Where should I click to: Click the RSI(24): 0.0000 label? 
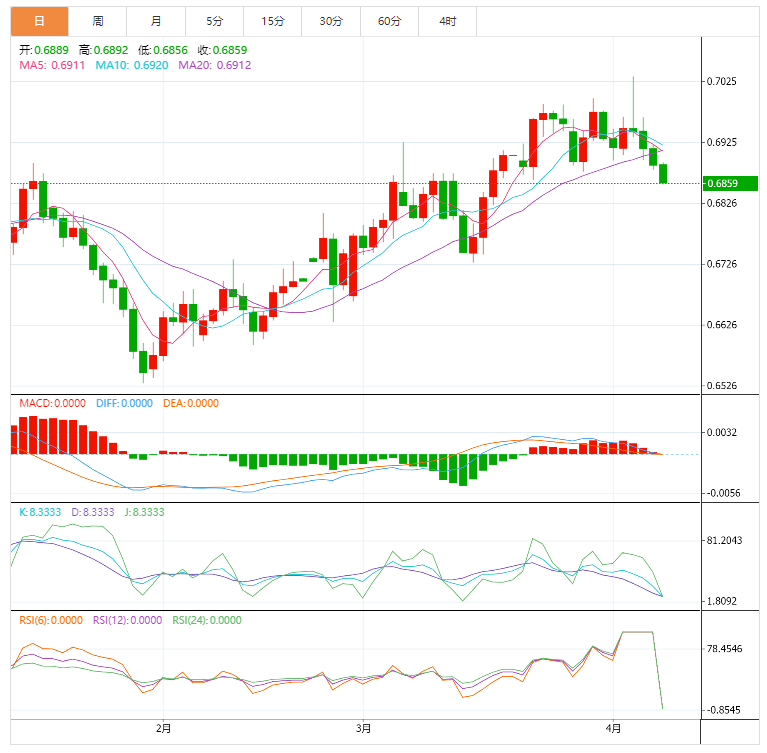tap(207, 620)
